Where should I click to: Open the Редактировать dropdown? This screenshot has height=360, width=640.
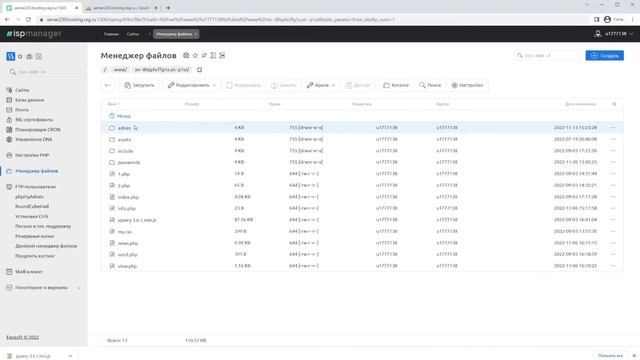(192, 85)
